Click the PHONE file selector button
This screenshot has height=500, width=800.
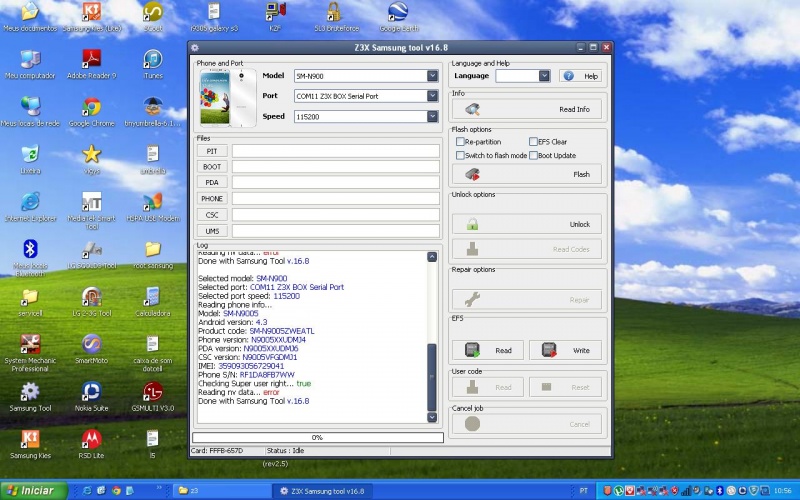tap(212, 198)
